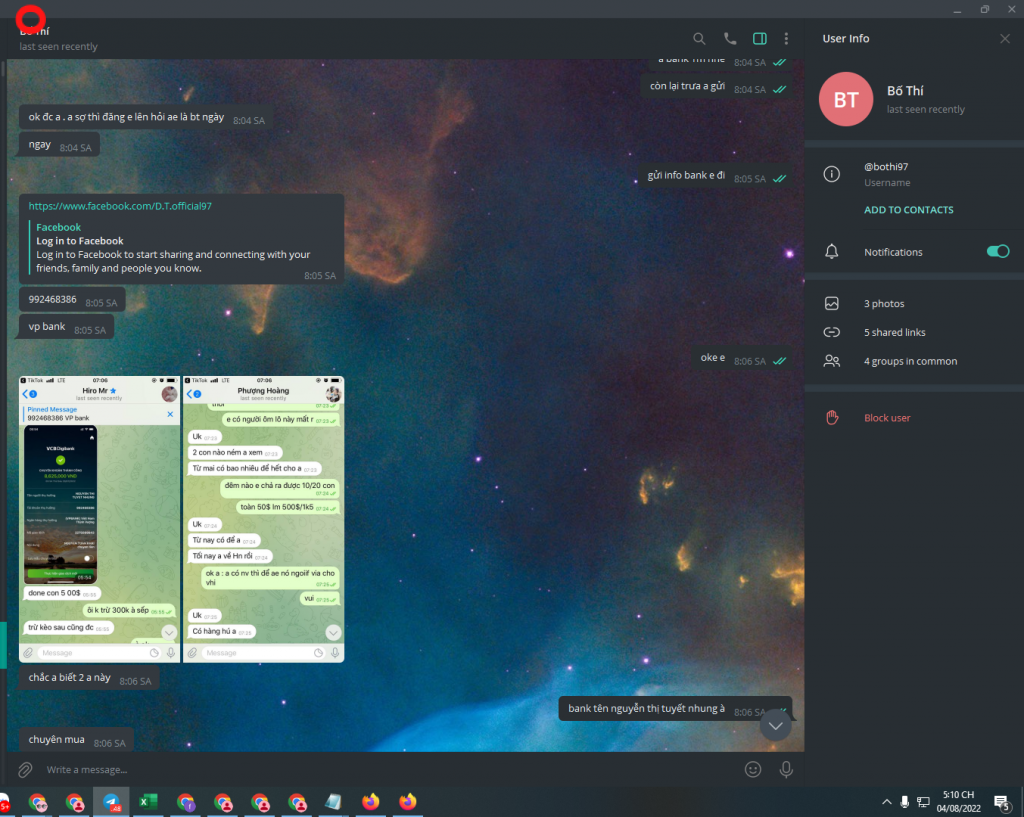Jump to latest messages with down arrow
Screen dimensions: 1024x817
pyautogui.click(x=776, y=725)
